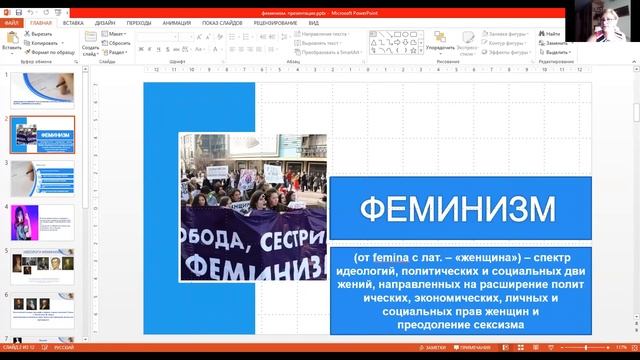640x360 pixels.
Task: Click Reset (Сбросить) slide button
Action: click(x=116, y=43)
